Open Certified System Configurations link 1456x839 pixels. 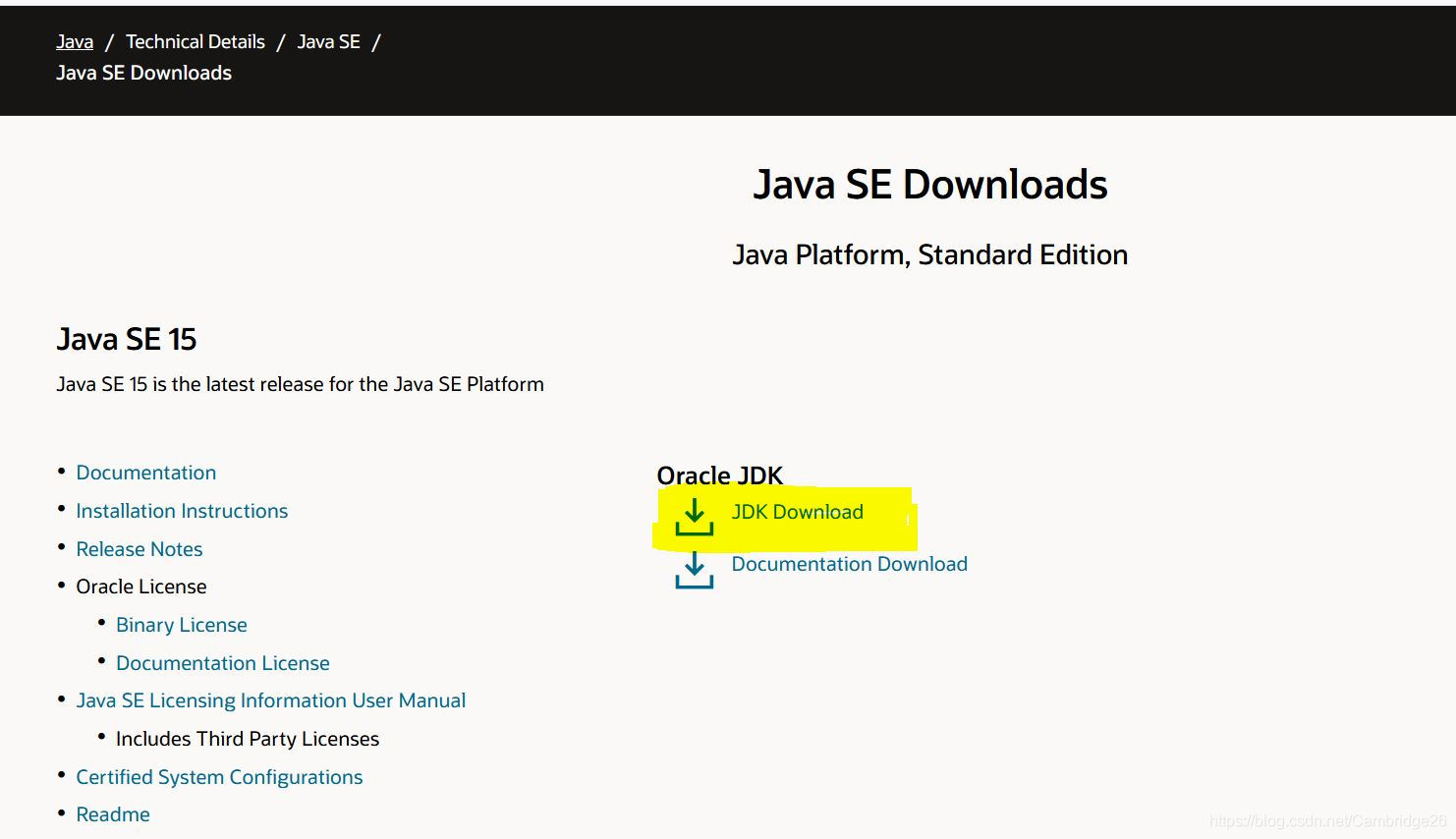click(x=219, y=777)
